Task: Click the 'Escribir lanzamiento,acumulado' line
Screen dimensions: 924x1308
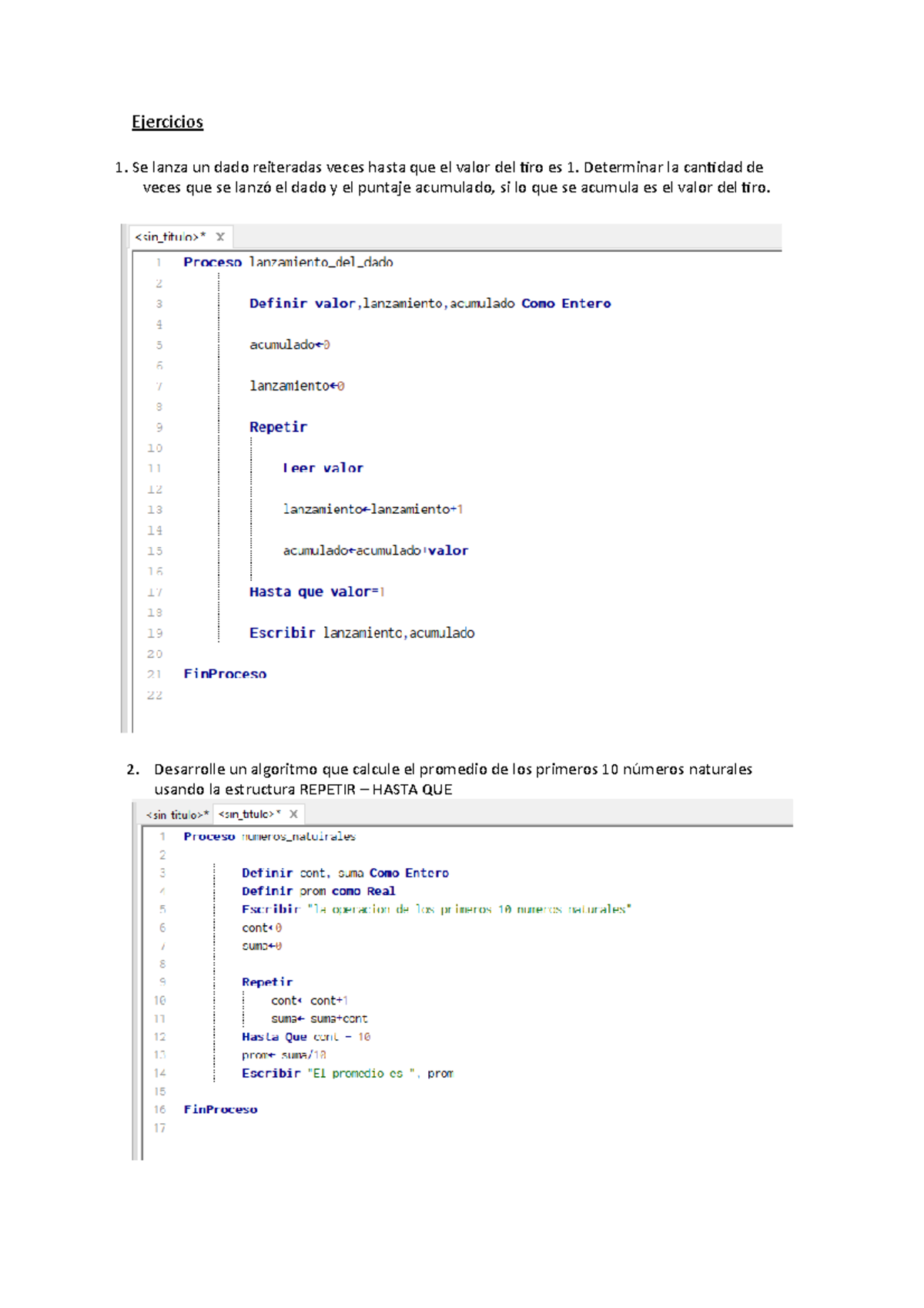Action: 361,632
